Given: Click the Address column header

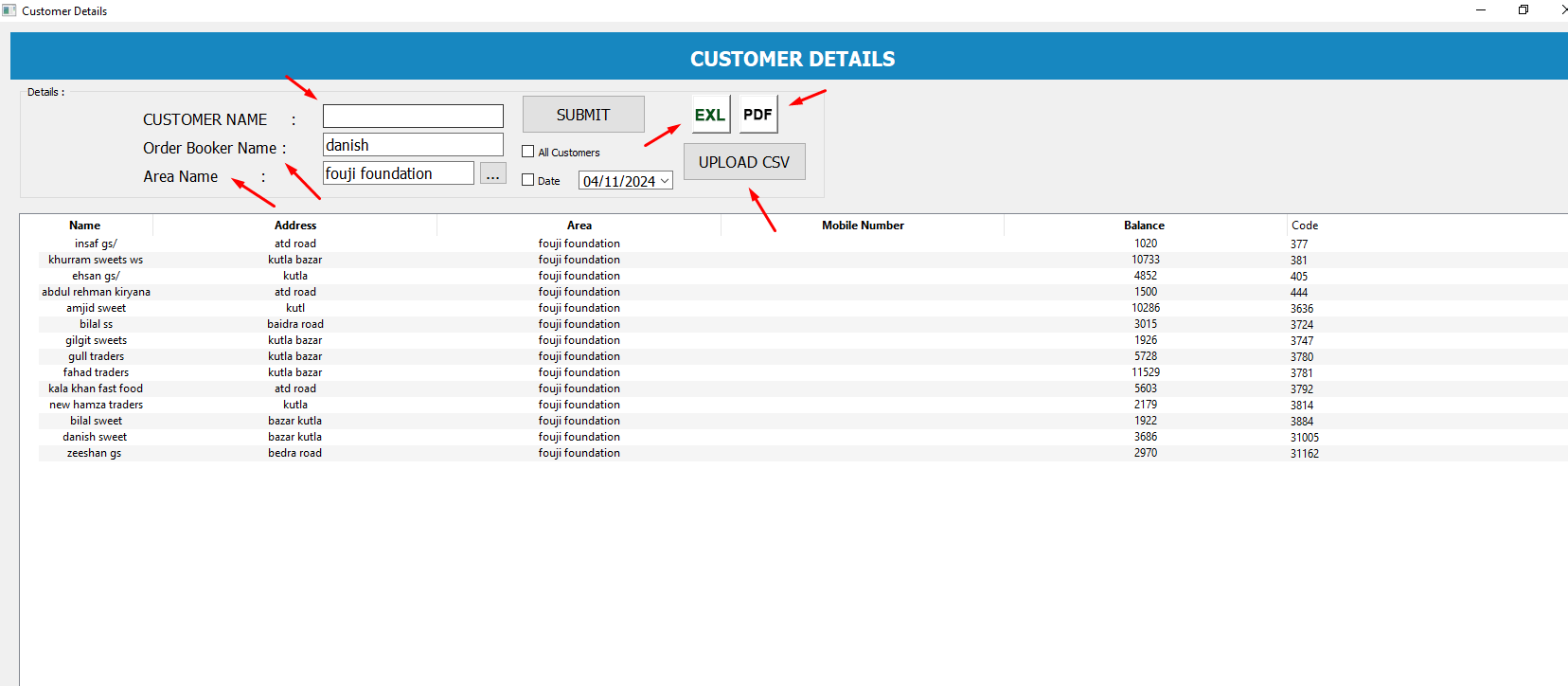Looking at the screenshot, I should point(295,226).
